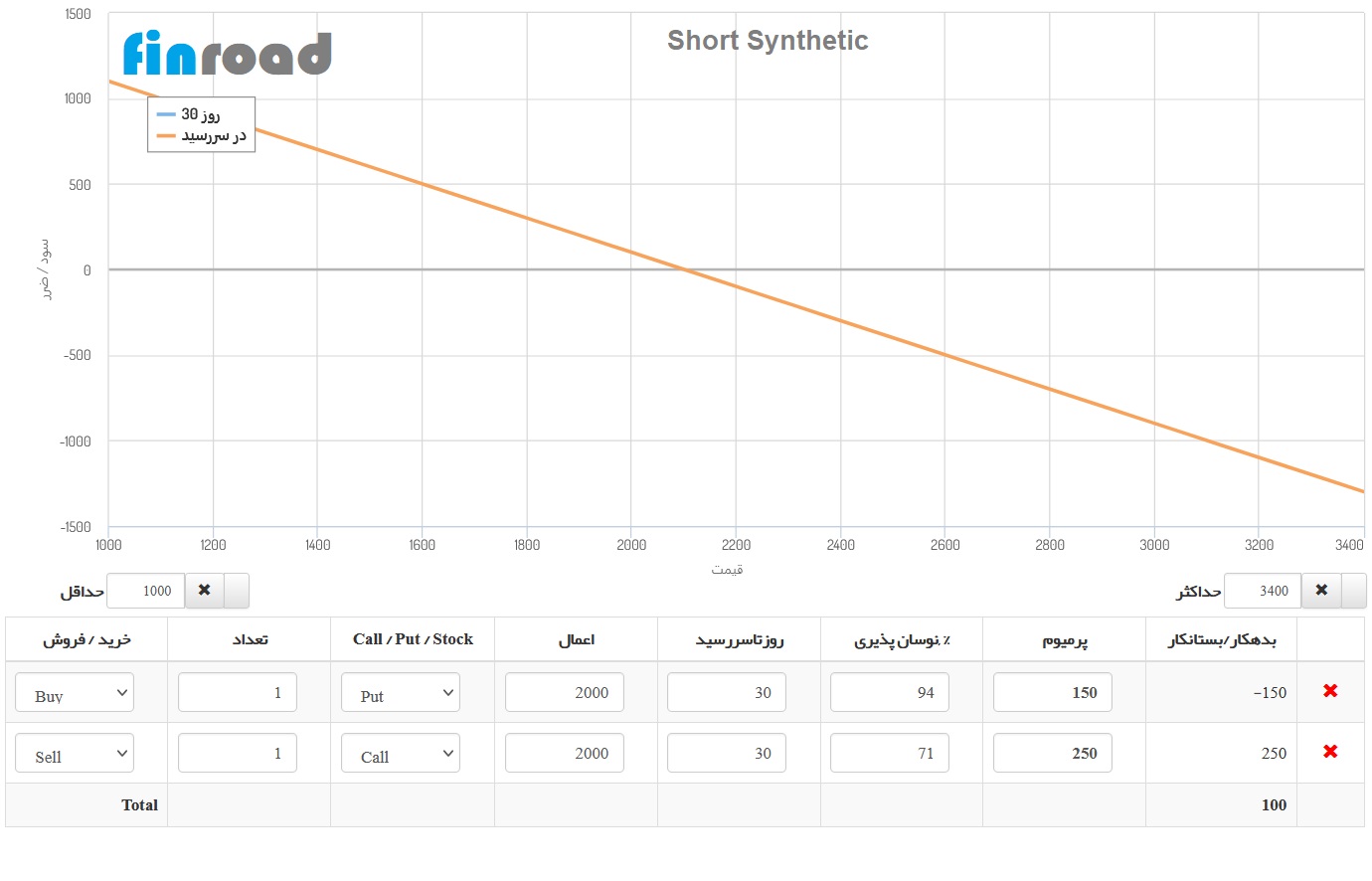Click the finroad logo
The image size is (1372, 881).
pyautogui.click(x=227, y=54)
